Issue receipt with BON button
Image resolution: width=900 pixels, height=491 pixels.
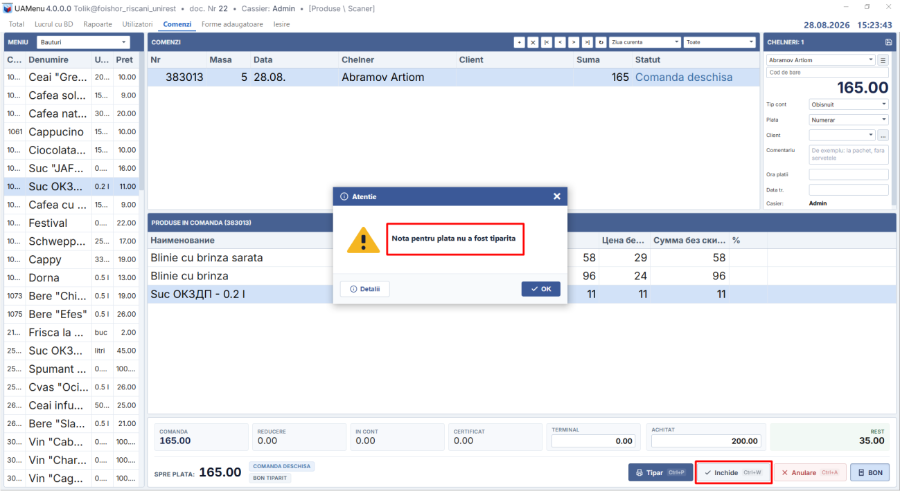point(870,472)
